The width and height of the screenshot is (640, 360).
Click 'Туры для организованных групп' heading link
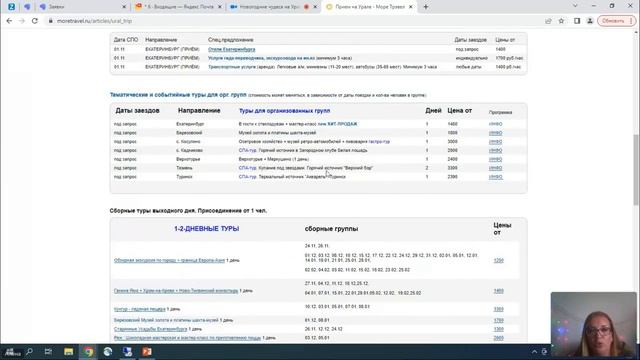point(284,111)
